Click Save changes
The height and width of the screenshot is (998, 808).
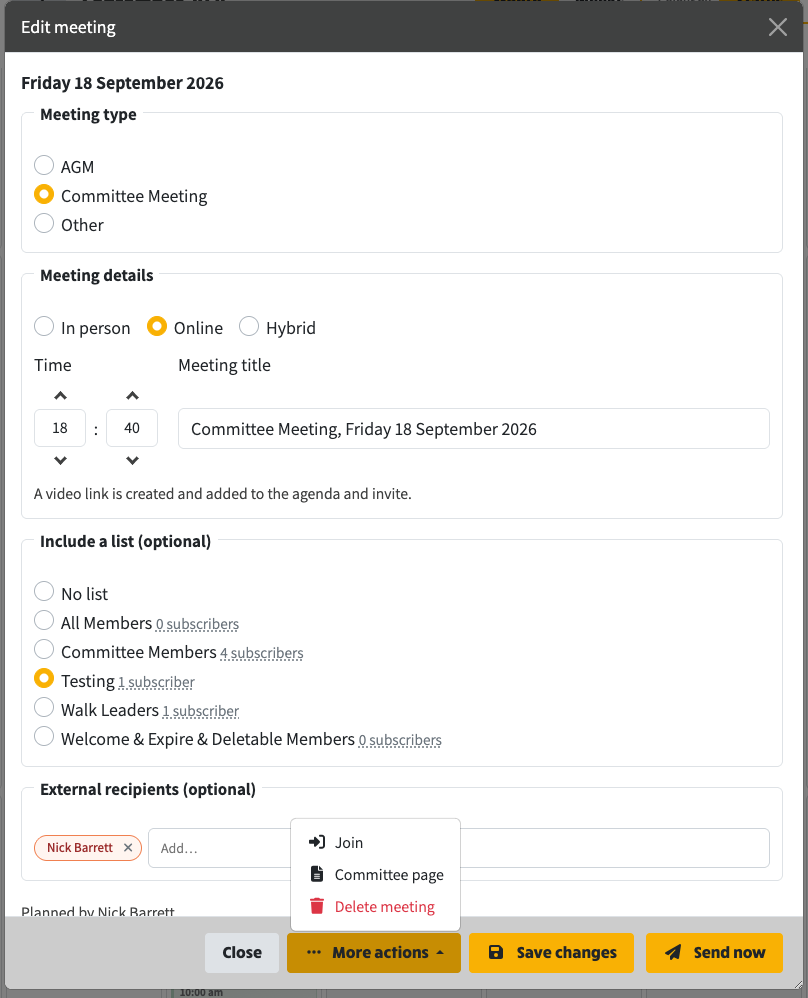point(551,953)
